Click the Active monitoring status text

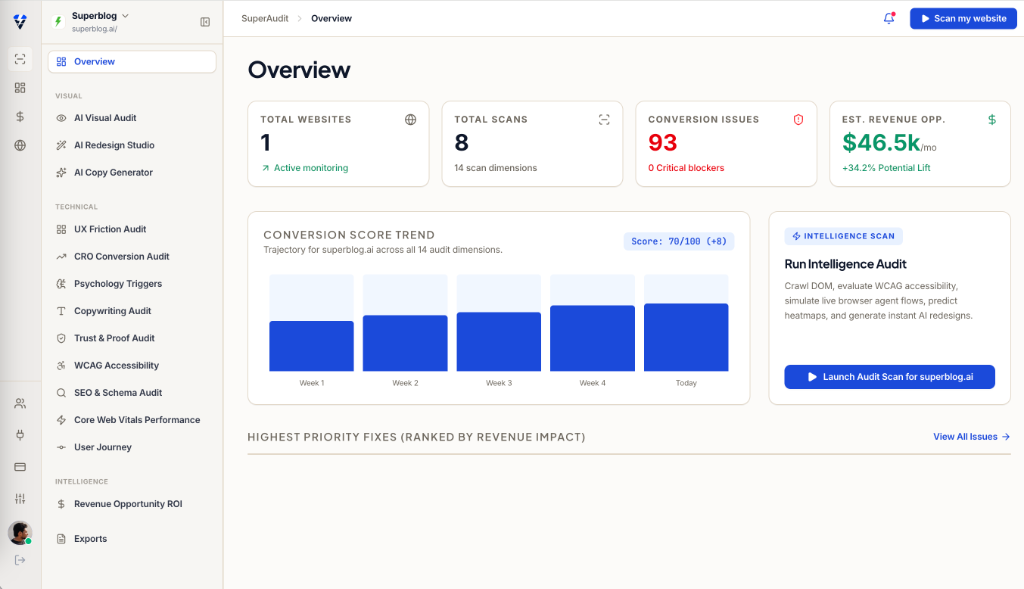[311, 168]
